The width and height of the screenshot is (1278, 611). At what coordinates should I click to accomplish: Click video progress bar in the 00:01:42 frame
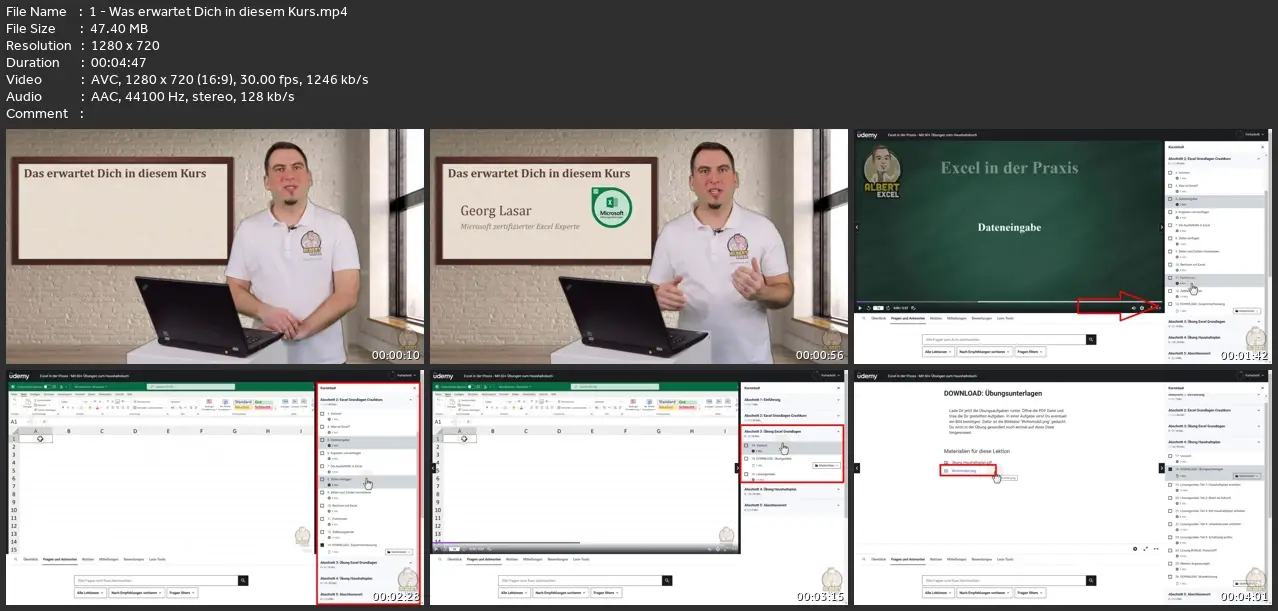(x=1008, y=302)
